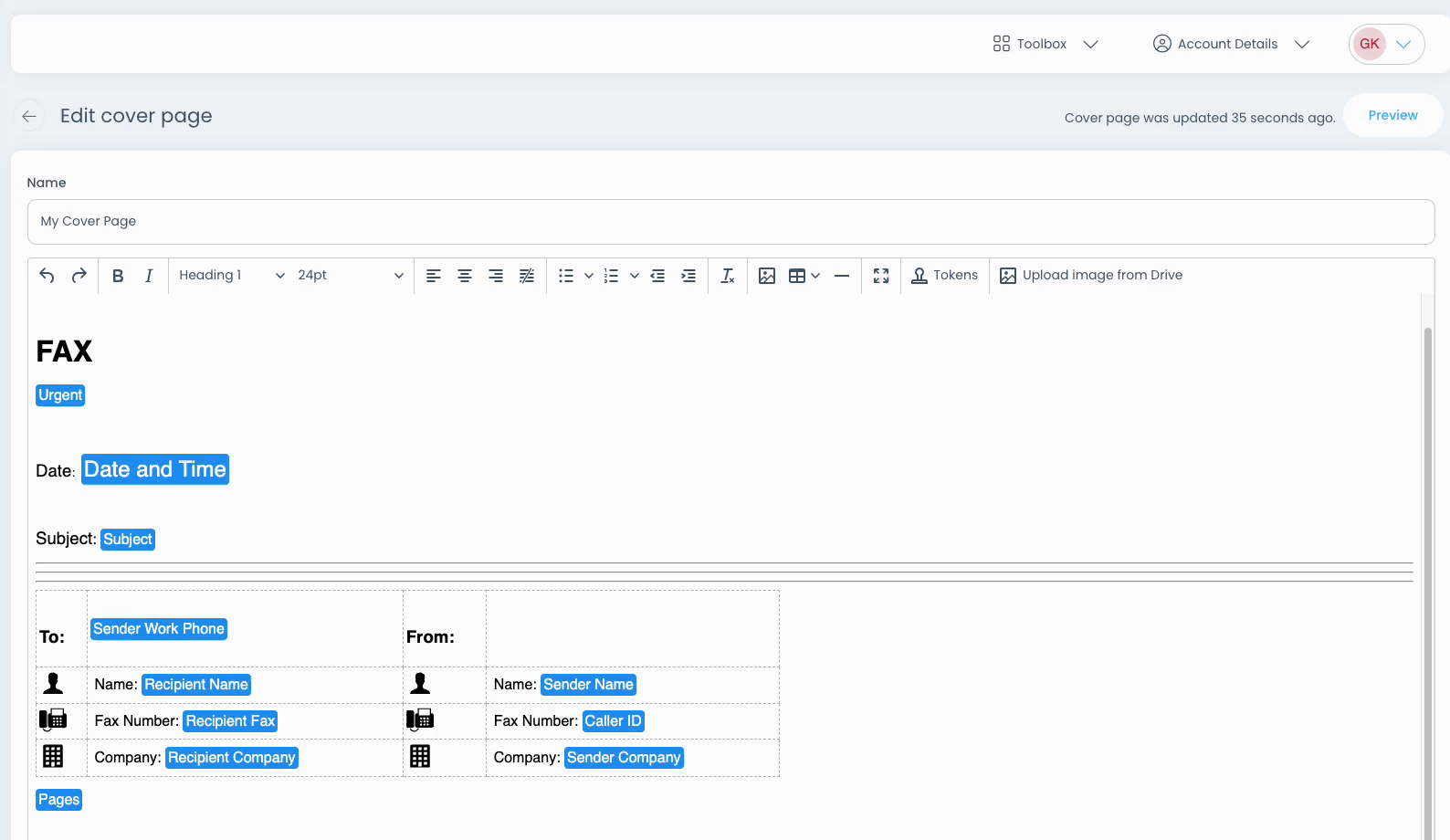Center align the selected text
The width and height of the screenshot is (1450, 840).
pos(465,276)
